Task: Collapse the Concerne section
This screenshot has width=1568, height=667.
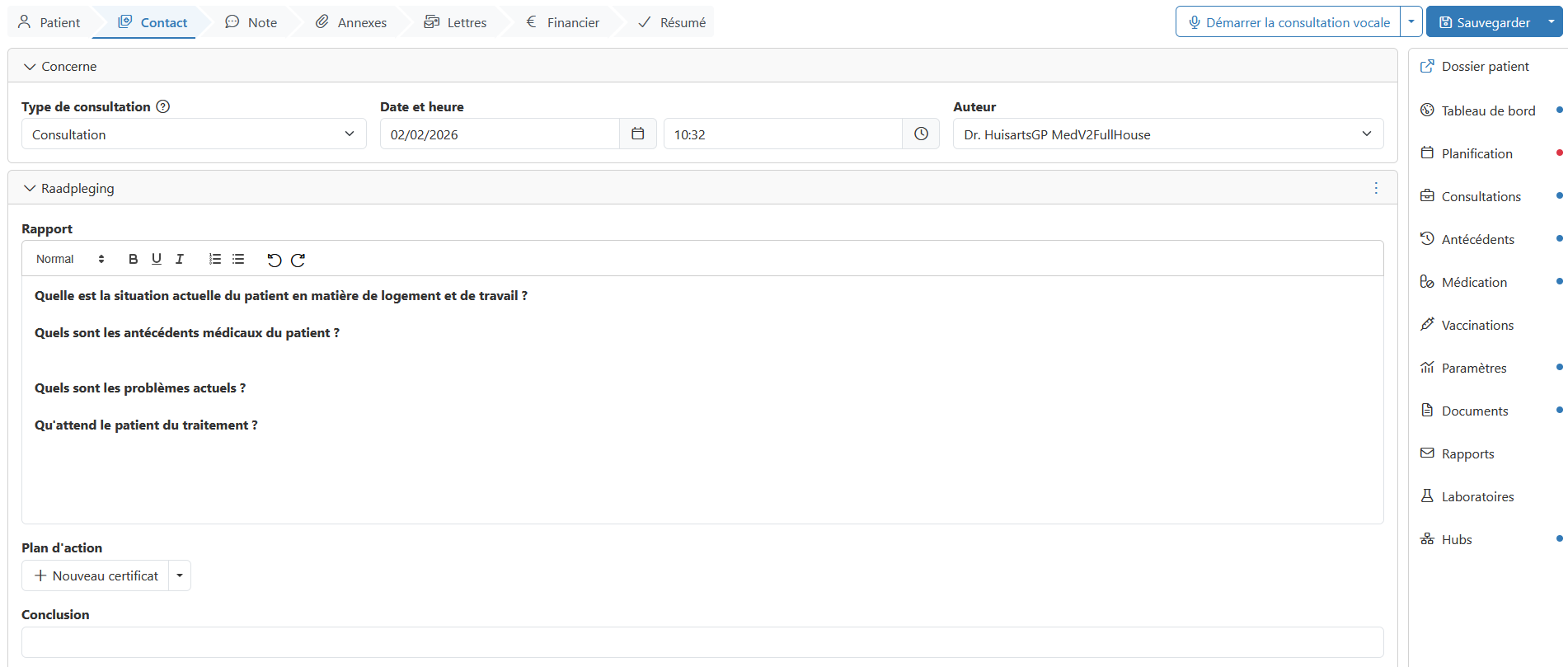Action: tap(30, 67)
